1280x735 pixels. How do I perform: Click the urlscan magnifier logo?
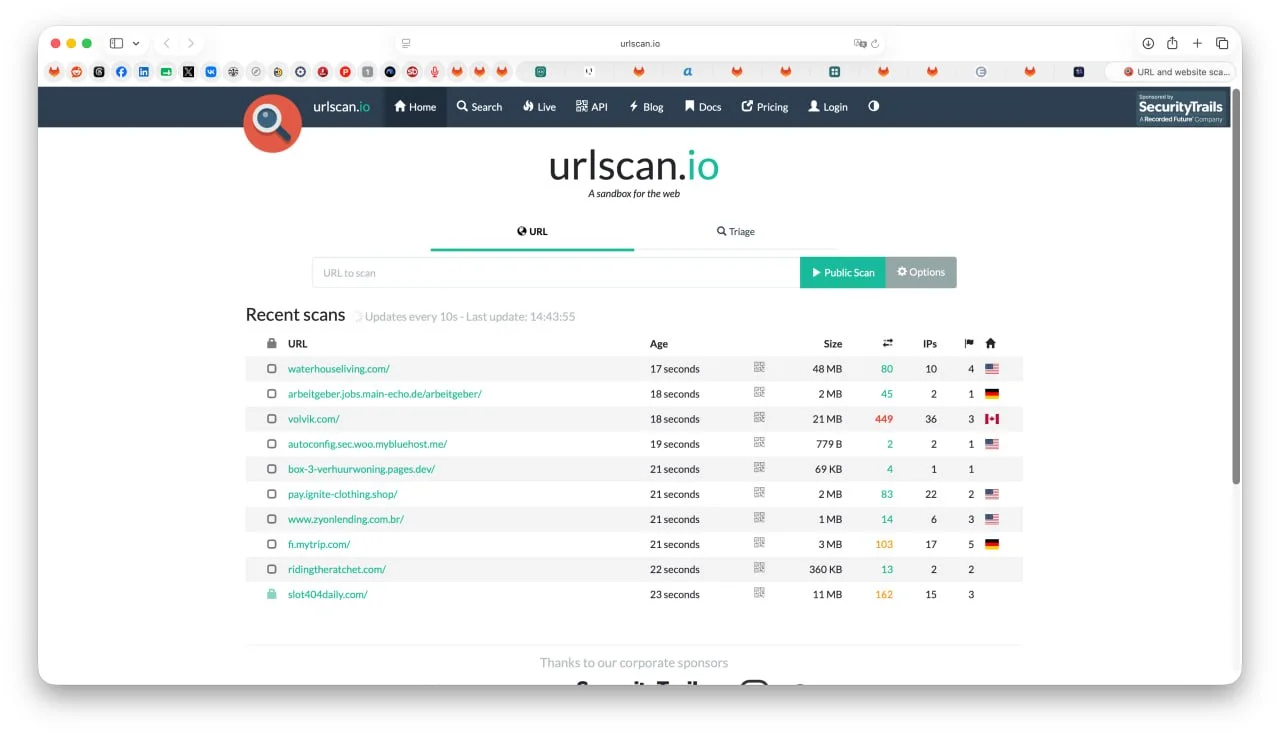[272, 123]
